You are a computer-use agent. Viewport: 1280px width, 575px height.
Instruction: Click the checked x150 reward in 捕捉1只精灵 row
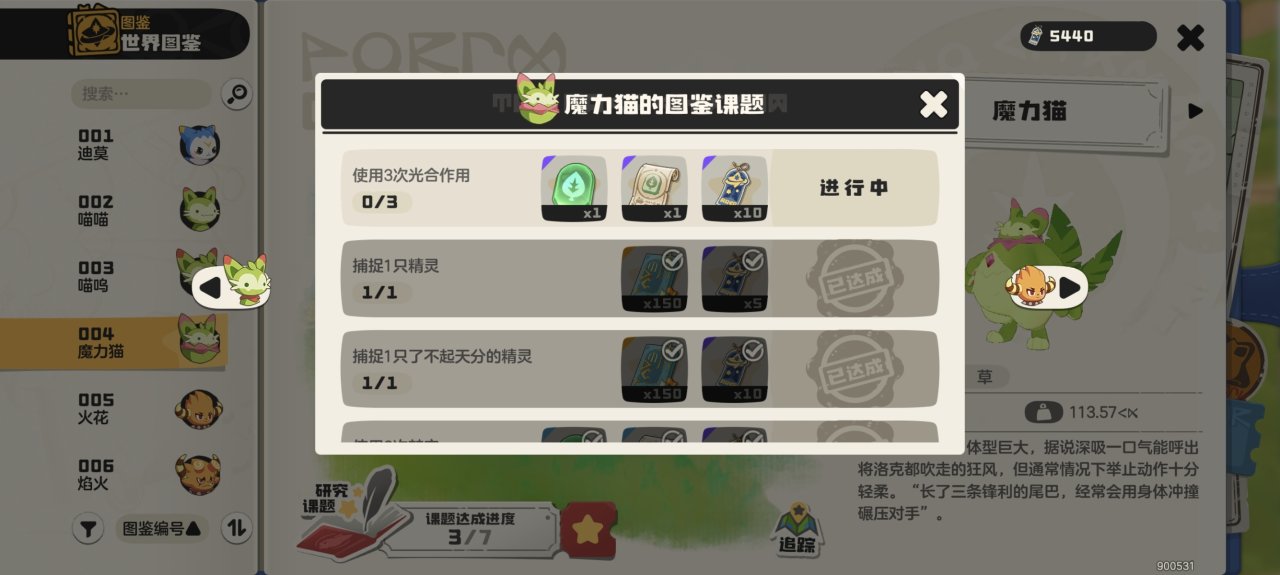coord(654,279)
